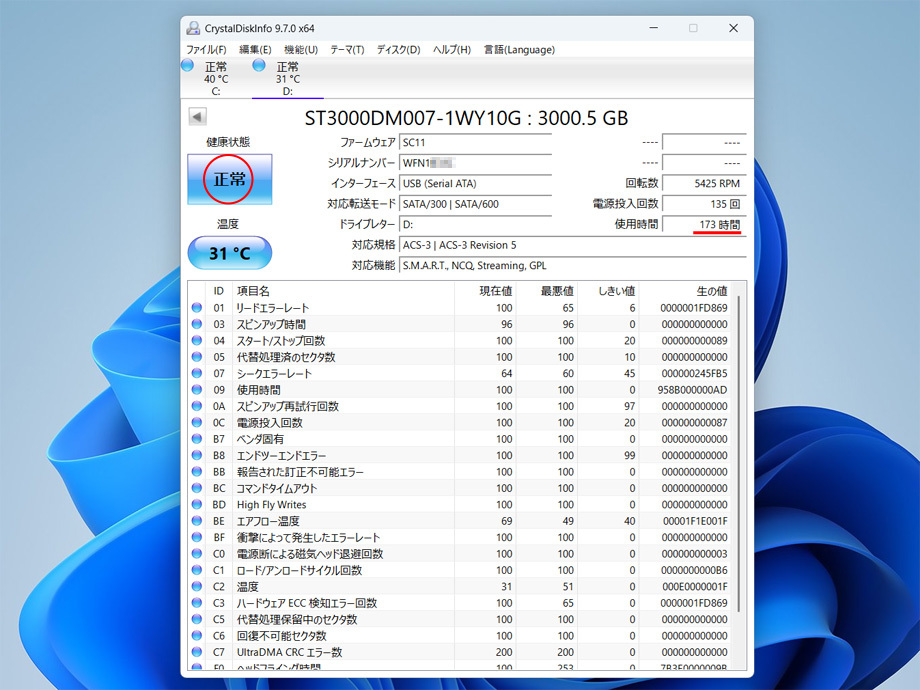Screen dimensions: 920x690
Task: Open the 機能(U) menu
Action: [301, 50]
